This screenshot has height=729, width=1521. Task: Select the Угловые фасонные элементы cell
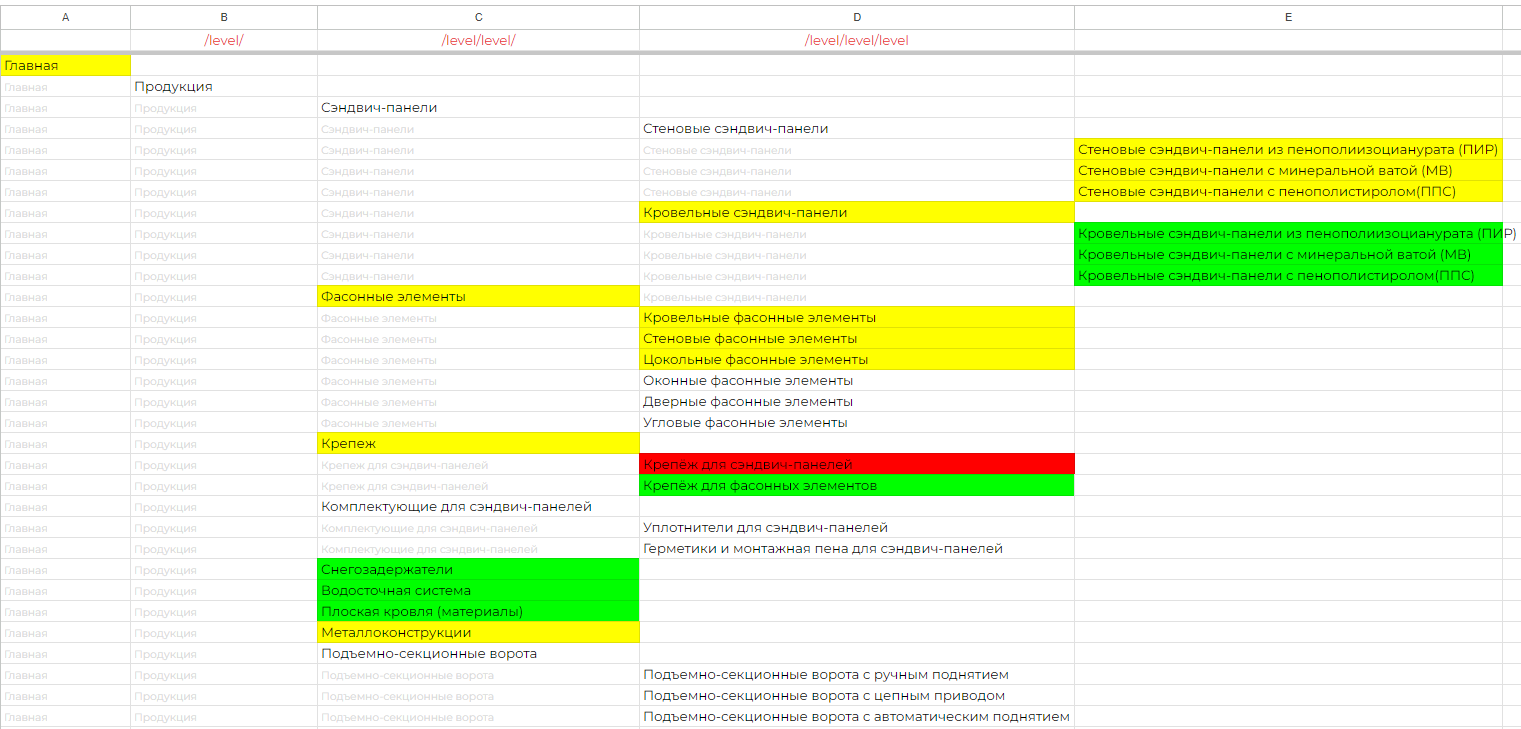[x=857, y=422]
